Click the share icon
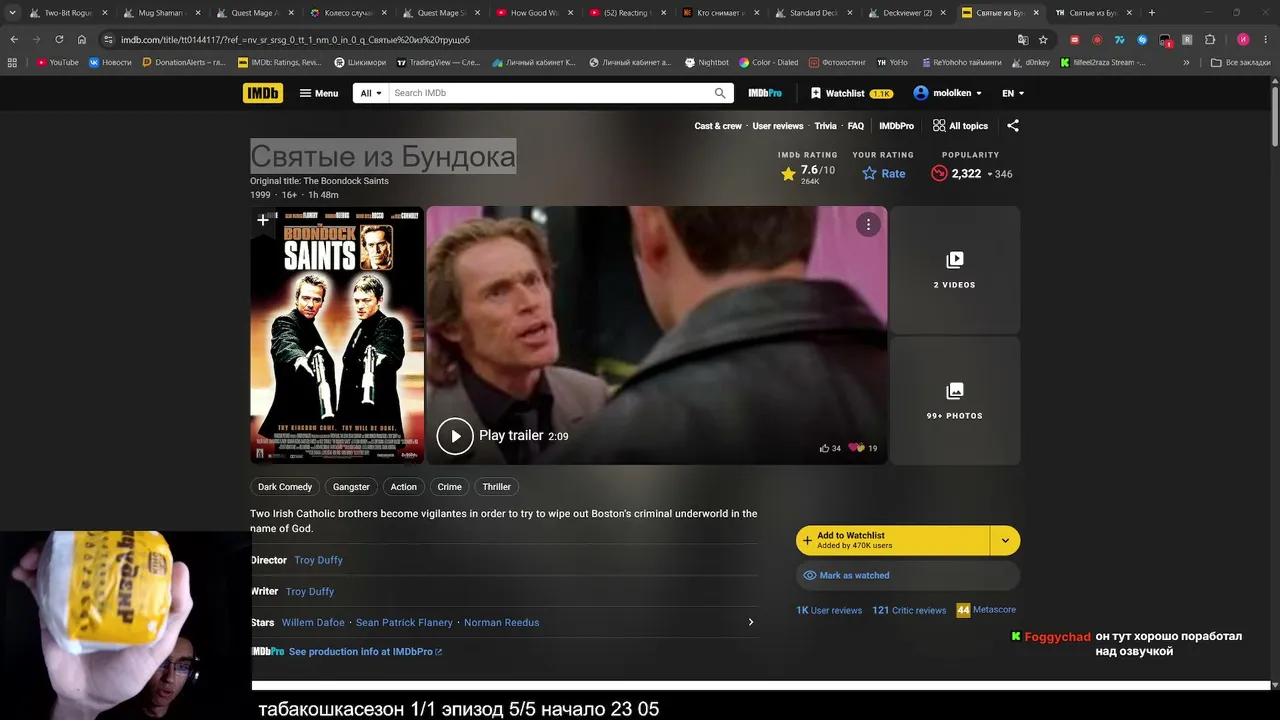This screenshot has height=720, width=1280. (1013, 126)
